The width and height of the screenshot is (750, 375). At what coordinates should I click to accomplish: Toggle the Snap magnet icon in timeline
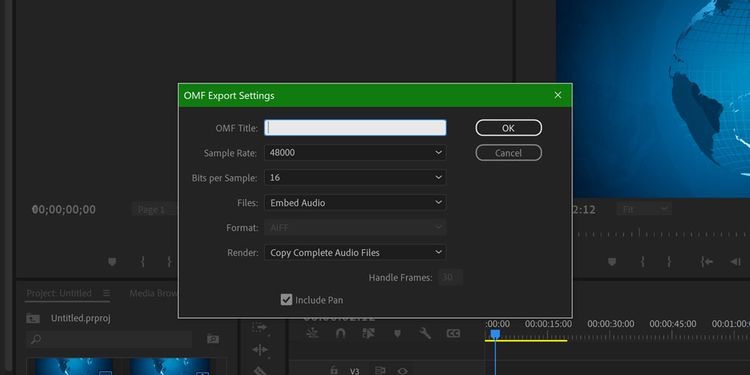click(x=340, y=333)
